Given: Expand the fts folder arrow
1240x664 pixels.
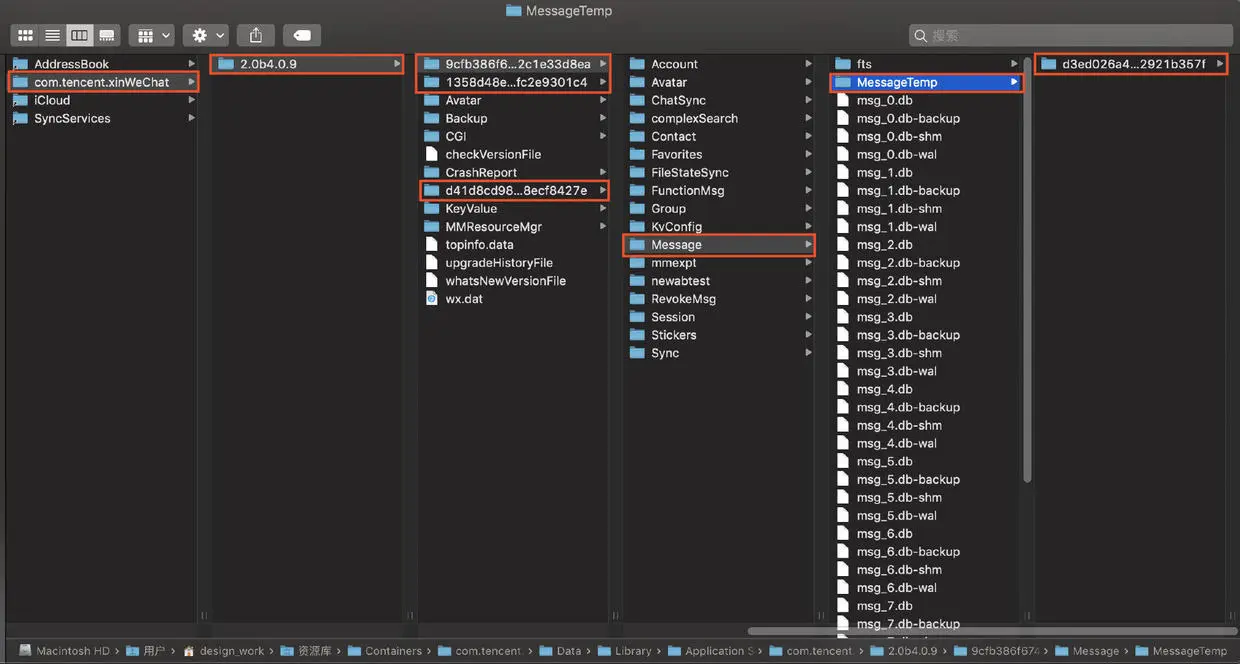Looking at the screenshot, I should point(1014,64).
